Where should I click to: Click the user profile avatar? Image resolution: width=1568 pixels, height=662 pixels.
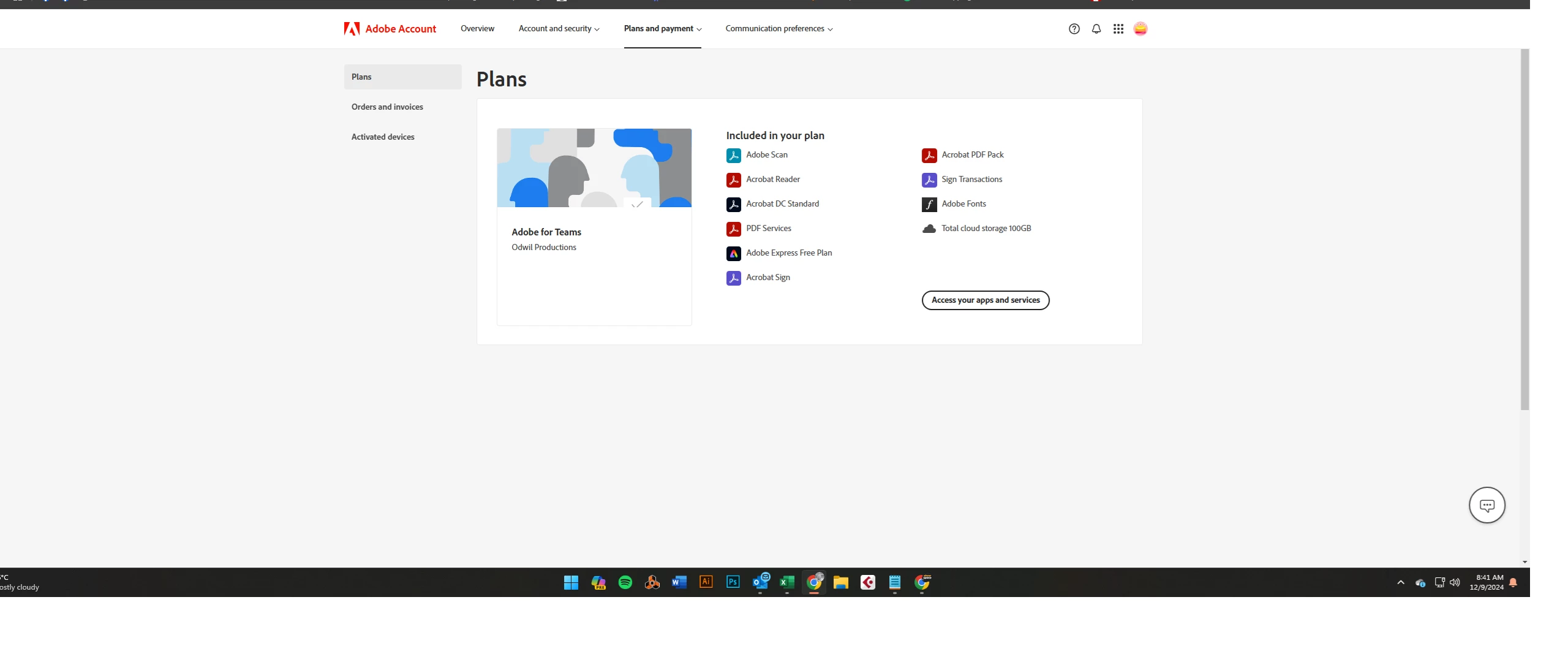[1140, 29]
